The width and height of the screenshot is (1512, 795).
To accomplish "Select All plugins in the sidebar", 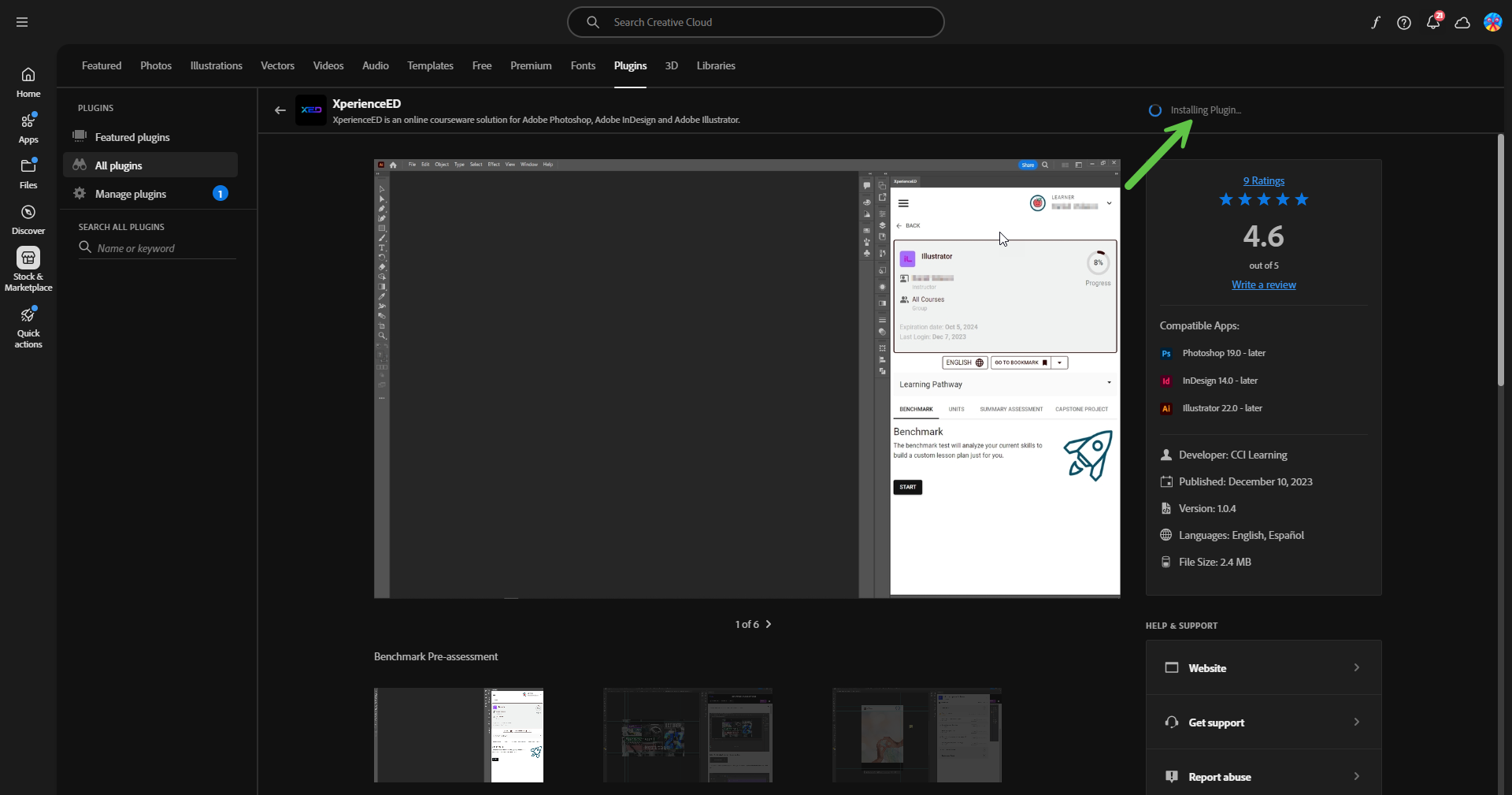I will [x=150, y=165].
